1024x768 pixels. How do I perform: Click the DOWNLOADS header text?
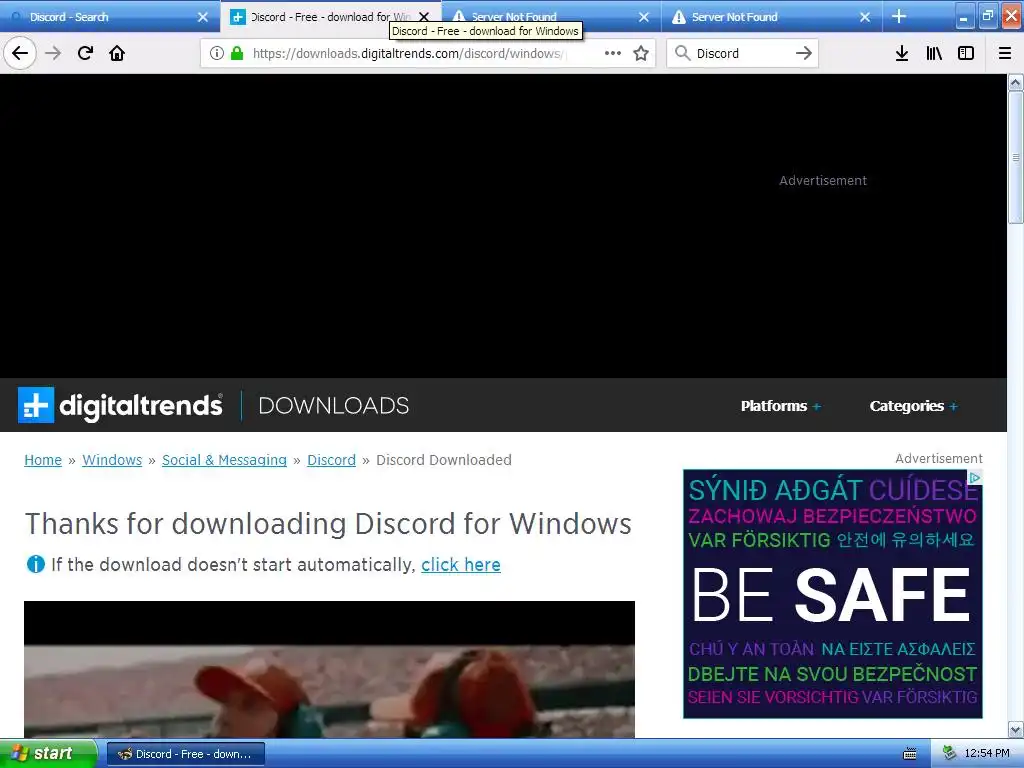(334, 406)
